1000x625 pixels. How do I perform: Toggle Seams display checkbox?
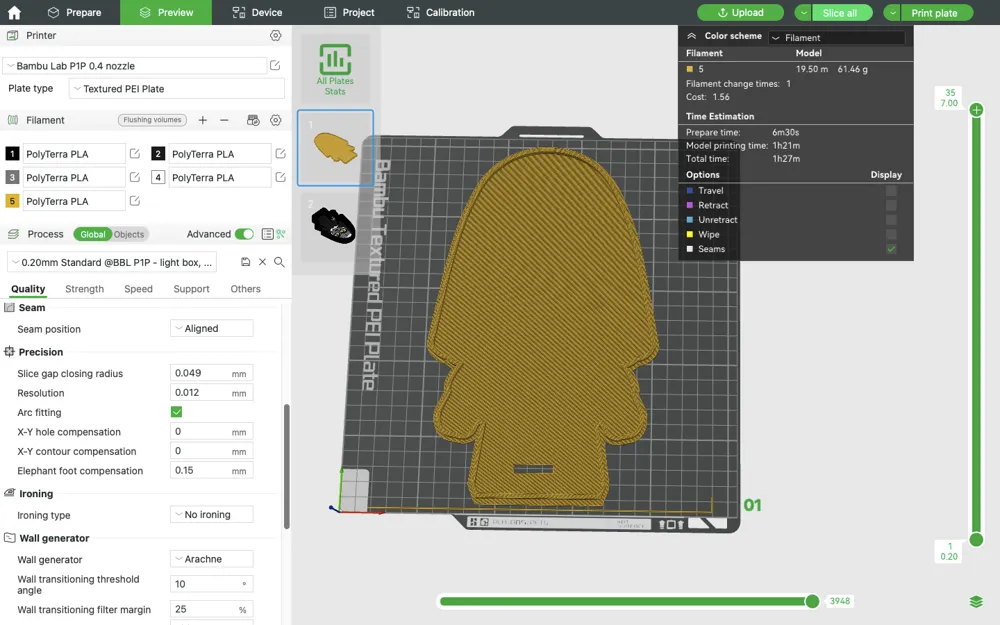(x=892, y=249)
